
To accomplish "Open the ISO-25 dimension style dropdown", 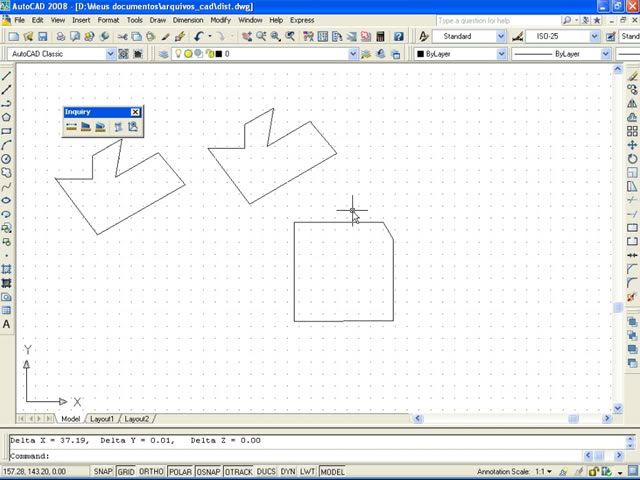I will click(x=595, y=37).
